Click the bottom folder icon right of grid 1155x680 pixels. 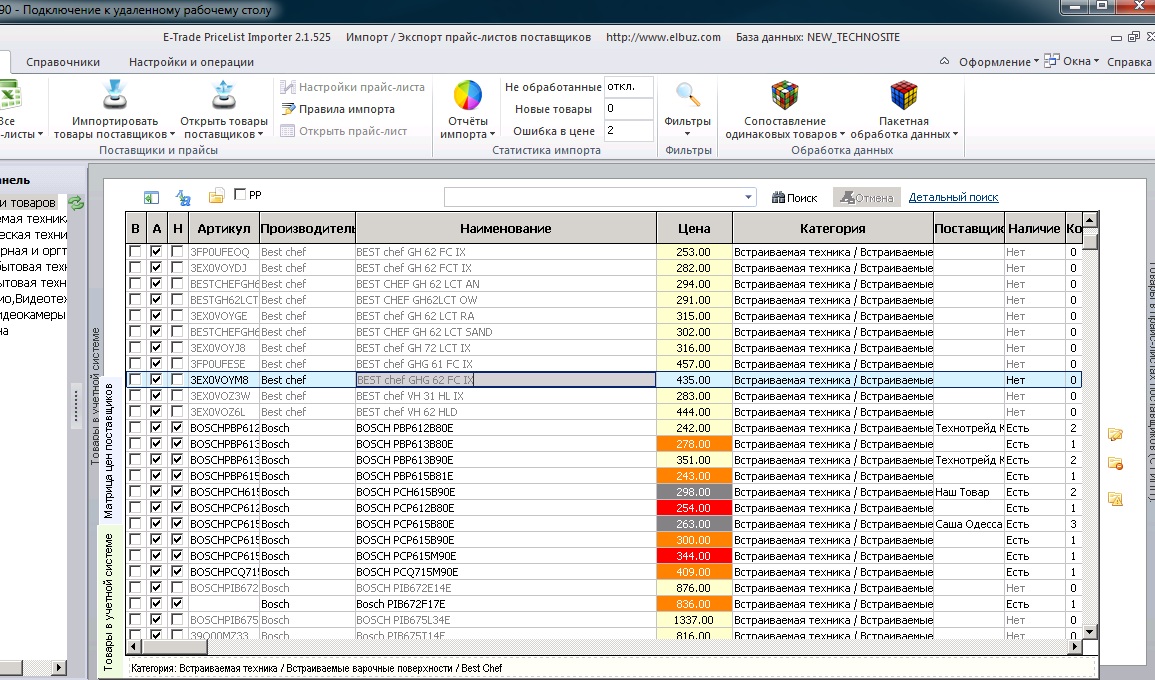1115,499
